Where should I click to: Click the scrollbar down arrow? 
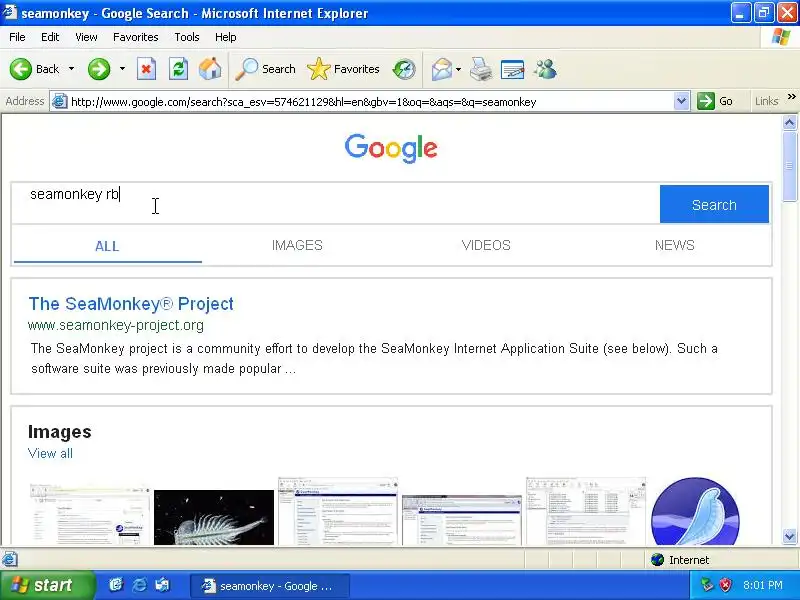coord(790,536)
